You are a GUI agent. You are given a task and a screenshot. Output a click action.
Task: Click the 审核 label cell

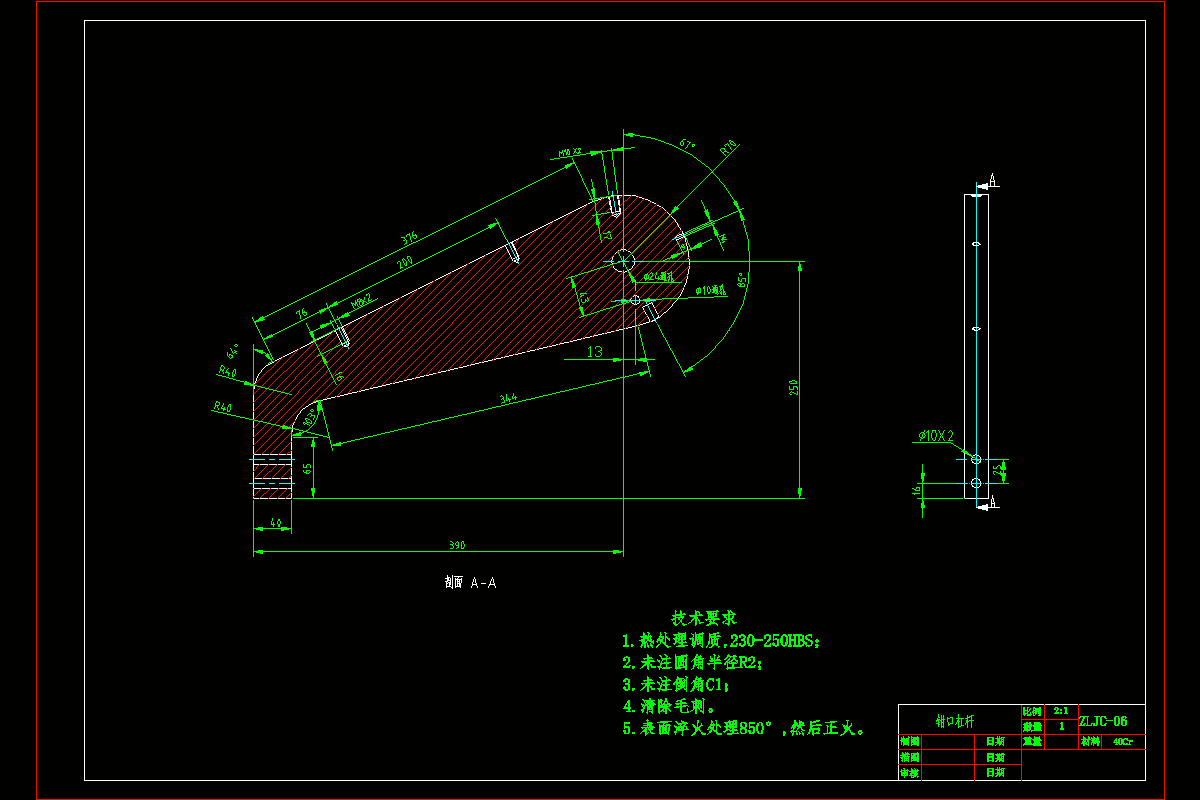pos(910,773)
